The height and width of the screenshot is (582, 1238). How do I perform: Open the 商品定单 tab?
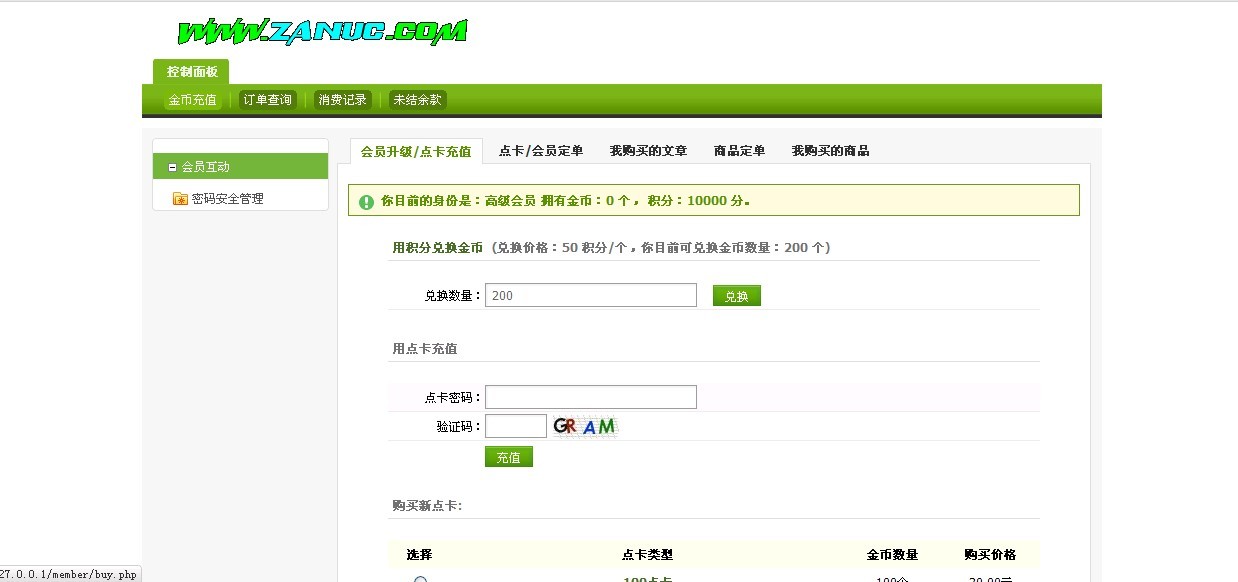(739, 151)
